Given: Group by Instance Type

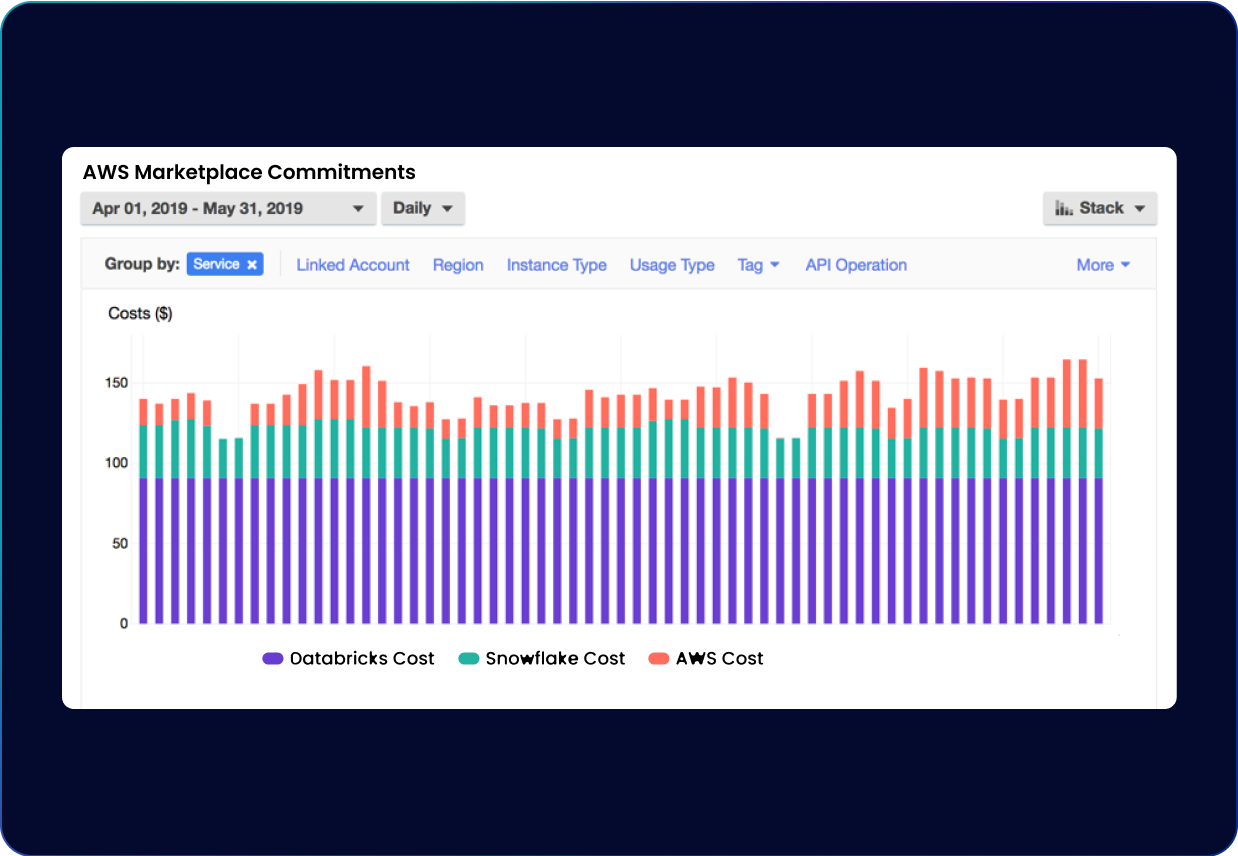Looking at the screenshot, I should click(557, 265).
